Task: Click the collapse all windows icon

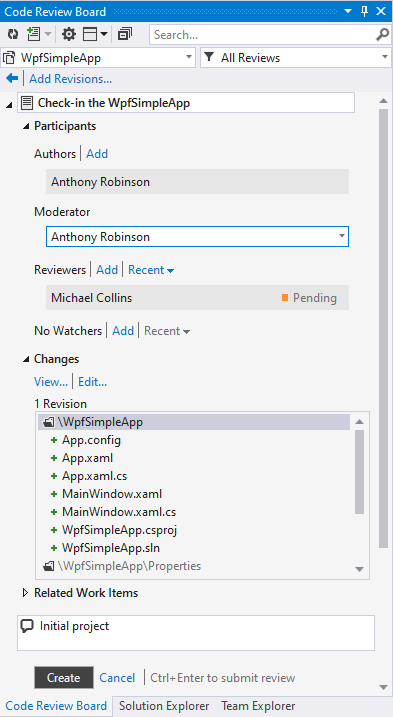Action: 125,34
